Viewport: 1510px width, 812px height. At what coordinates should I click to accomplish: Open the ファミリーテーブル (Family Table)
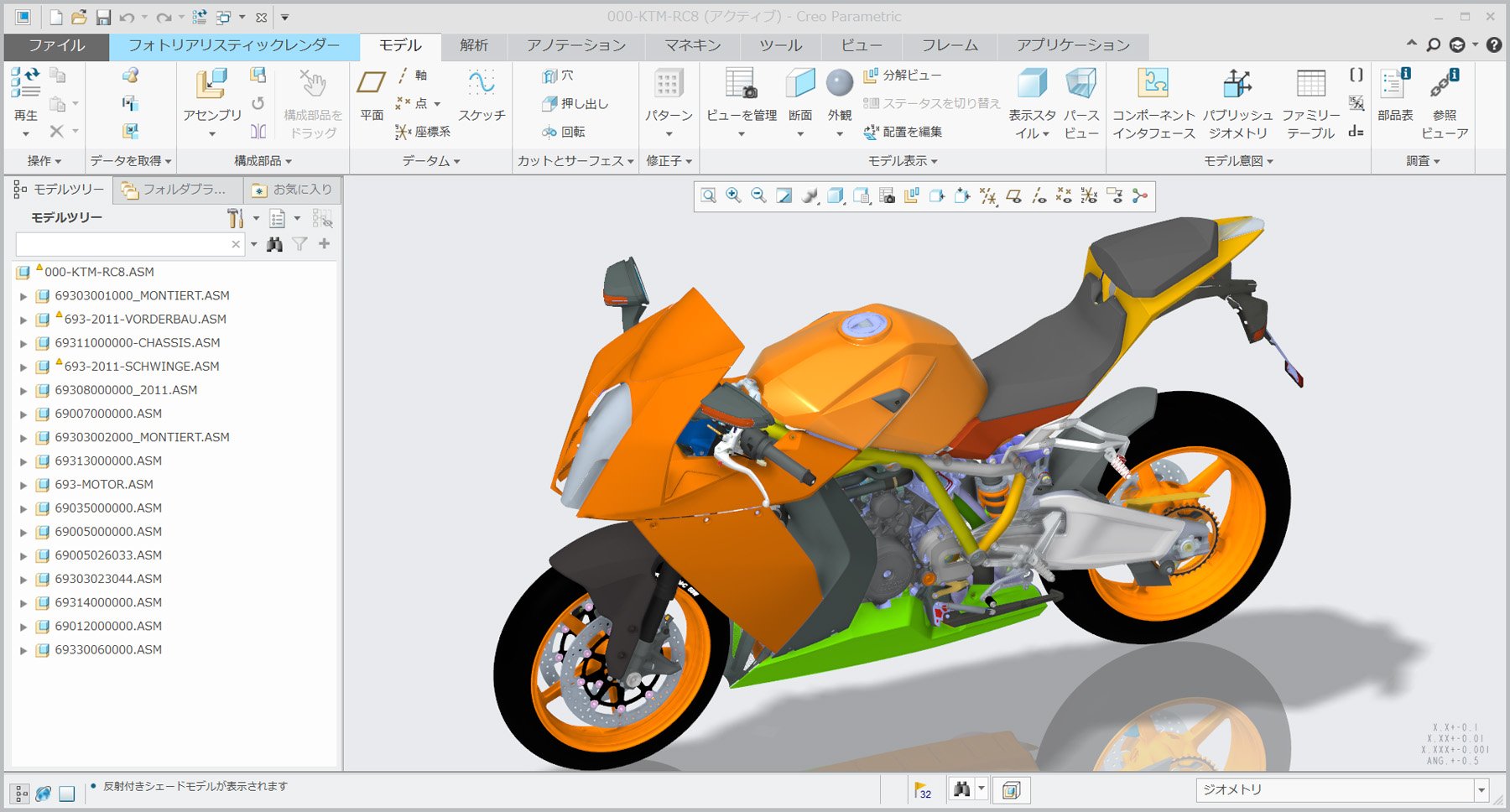click(1311, 103)
